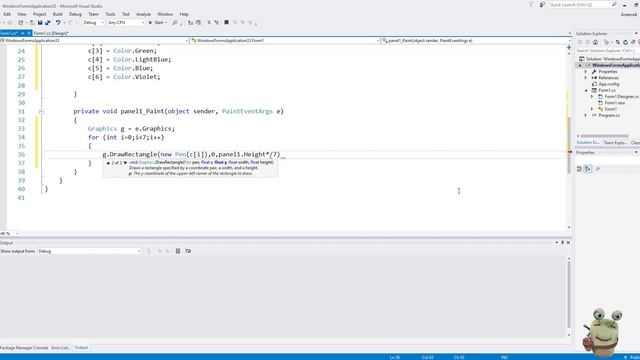Click the Property Pages wrench icon in Properties

tap(598, 169)
